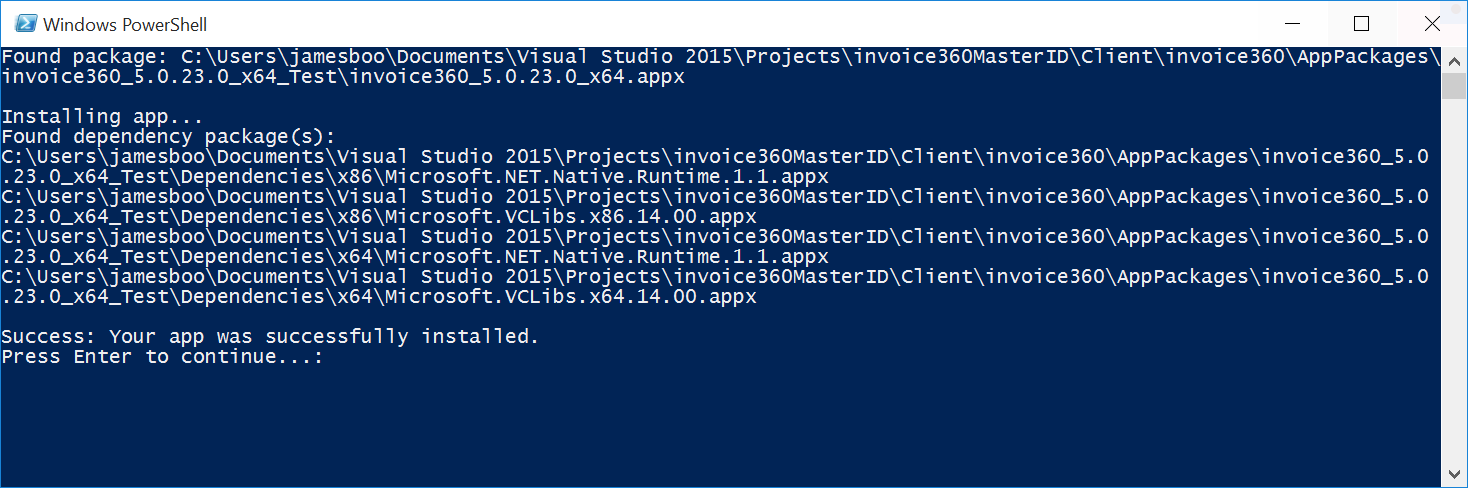Click the scrollbar up arrow

1454,57
